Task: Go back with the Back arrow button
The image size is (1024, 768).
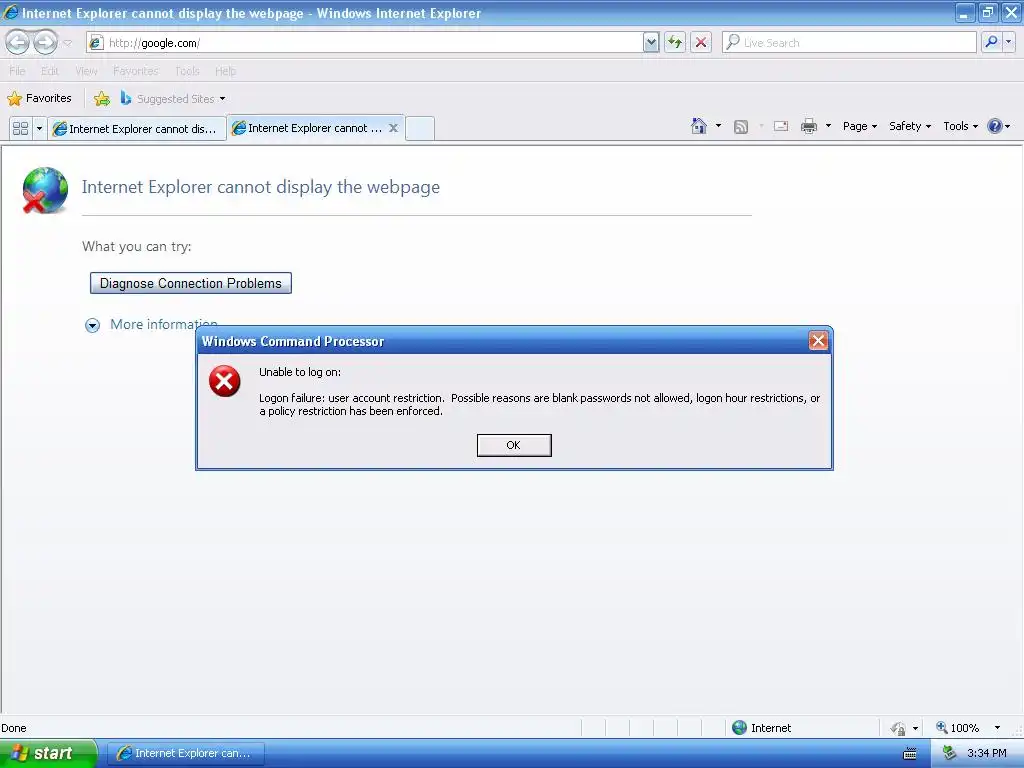Action: coord(17,42)
